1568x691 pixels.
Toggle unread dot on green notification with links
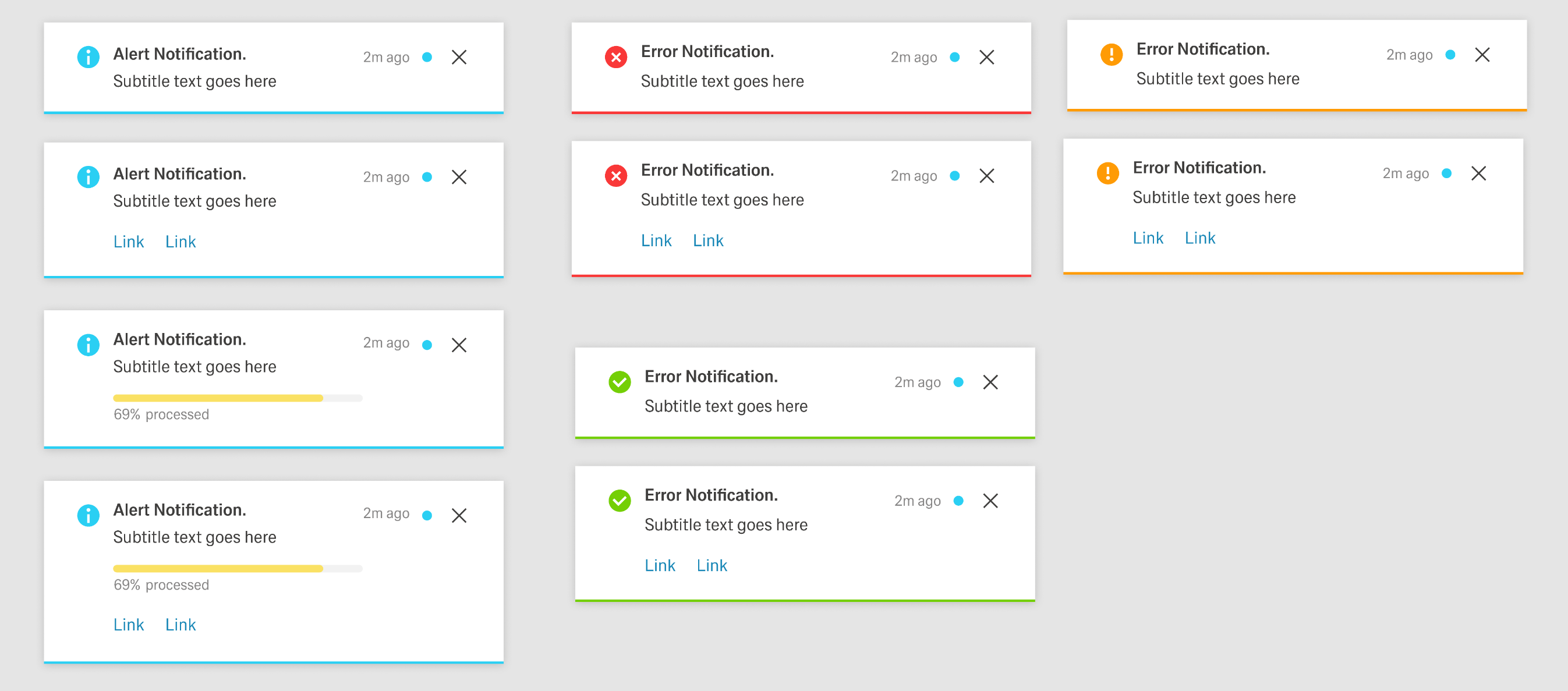tap(958, 501)
